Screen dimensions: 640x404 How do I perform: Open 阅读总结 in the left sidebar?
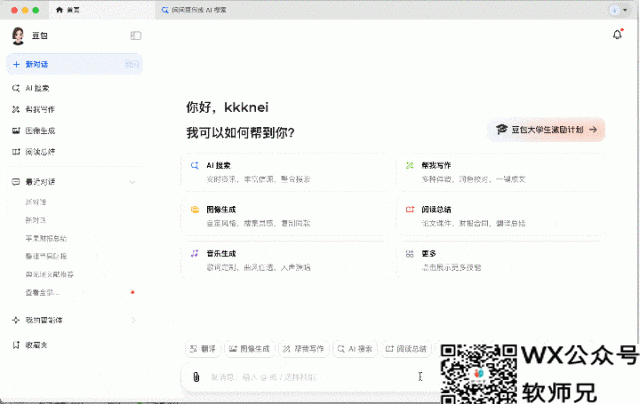point(74,152)
